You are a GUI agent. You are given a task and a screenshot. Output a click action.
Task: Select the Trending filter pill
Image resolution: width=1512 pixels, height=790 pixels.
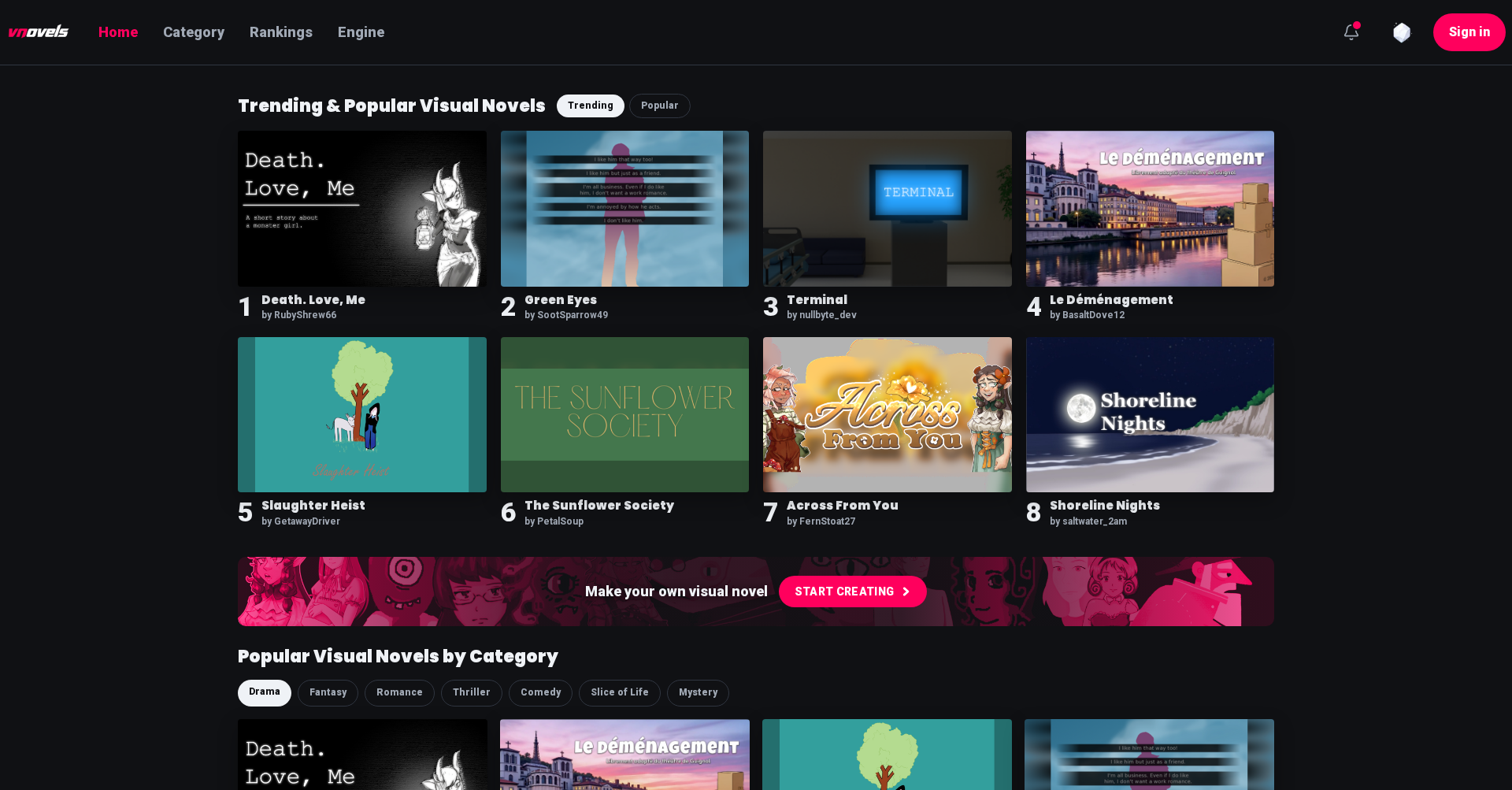(591, 106)
